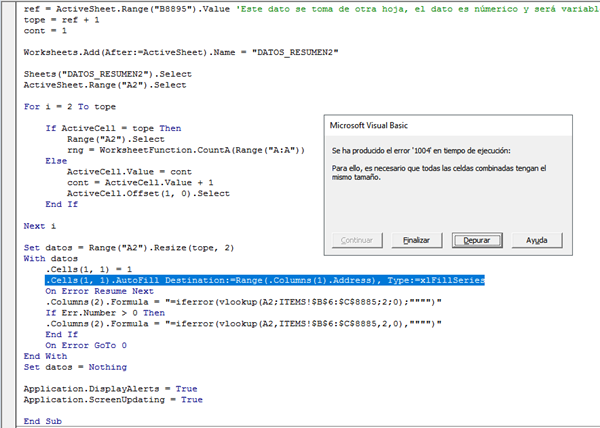Click the 'ref = ActiveSheet.Range("B8895").Value' code
Image resolution: width=600 pixels, height=428 pixels.
click(127, 9)
